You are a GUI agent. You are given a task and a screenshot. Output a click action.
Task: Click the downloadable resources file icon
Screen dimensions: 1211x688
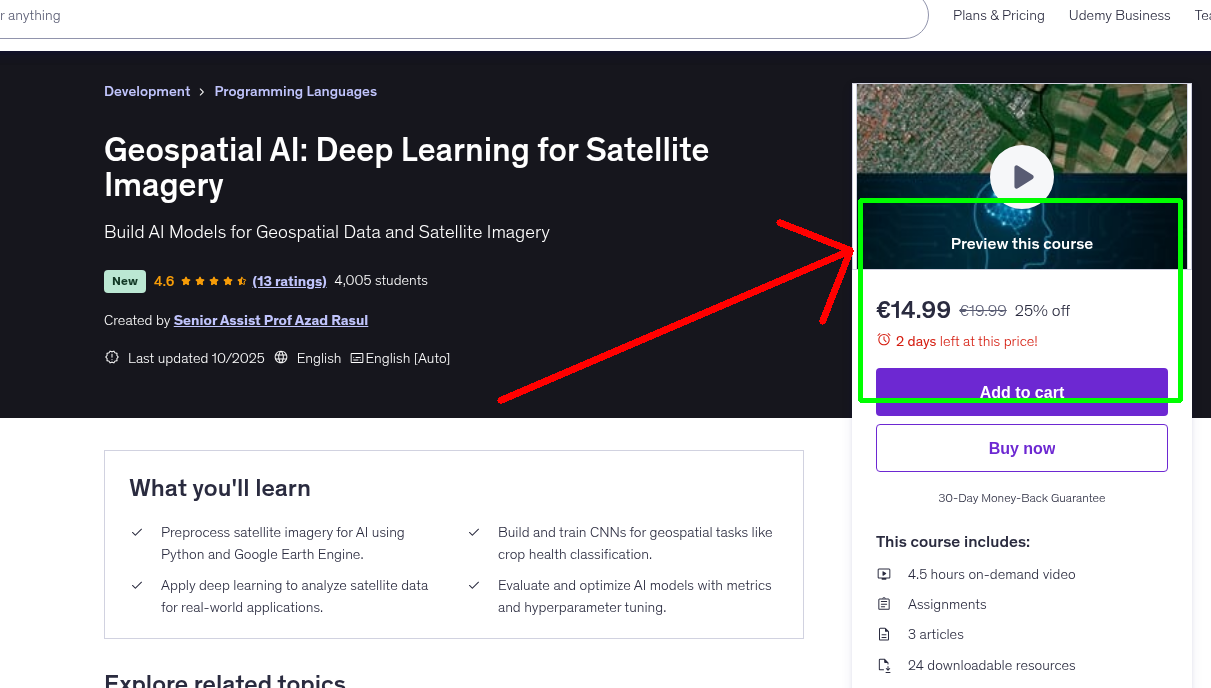click(x=884, y=665)
